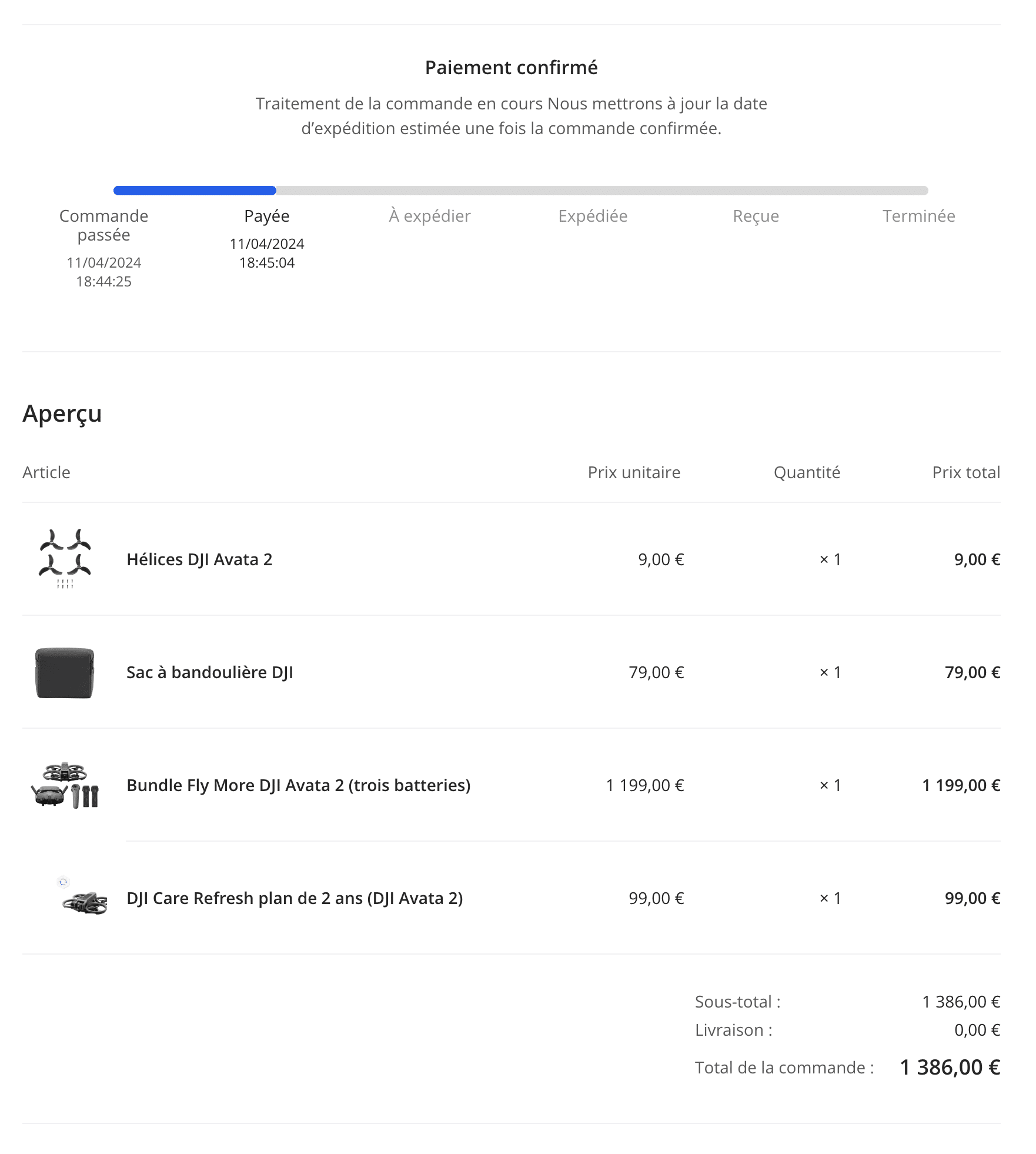Click the grey unfilled part of progress bar

(602, 191)
